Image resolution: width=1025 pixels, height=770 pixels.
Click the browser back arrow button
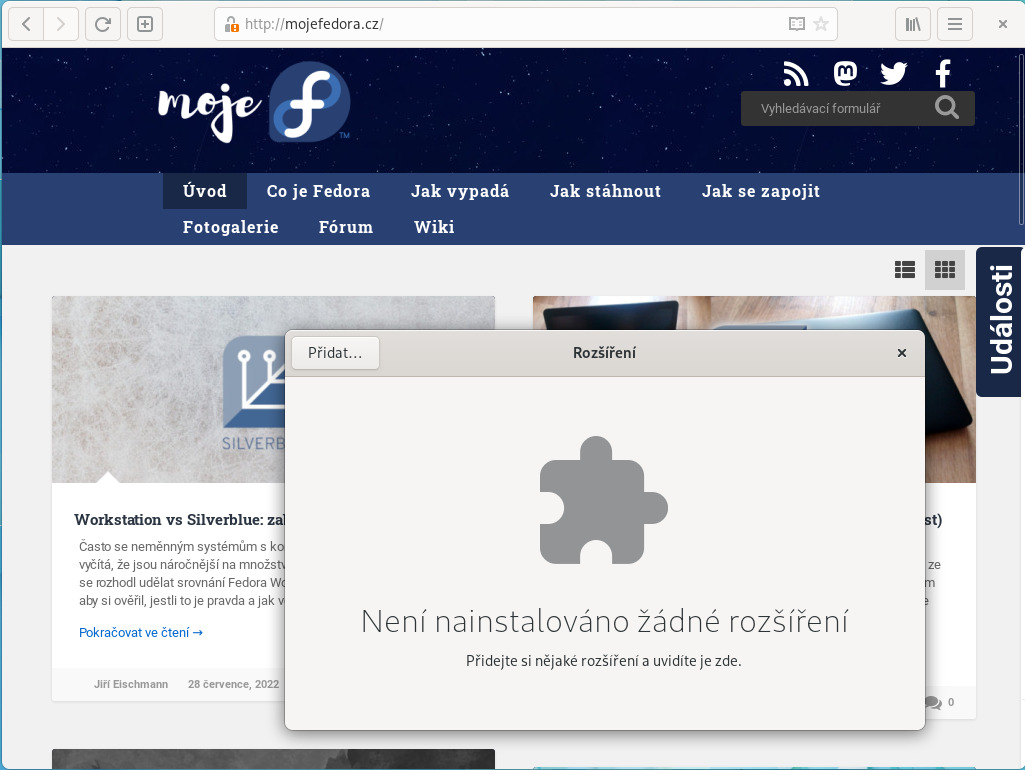(26, 24)
